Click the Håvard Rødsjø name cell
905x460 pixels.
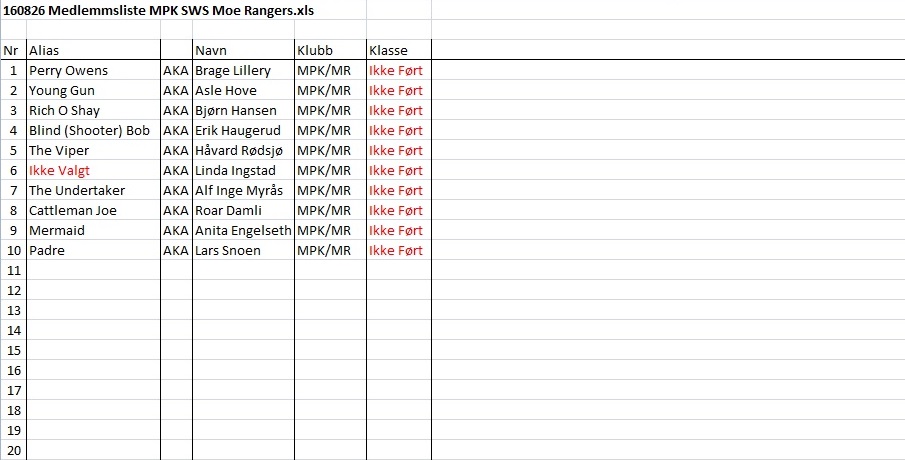[244, 150]
